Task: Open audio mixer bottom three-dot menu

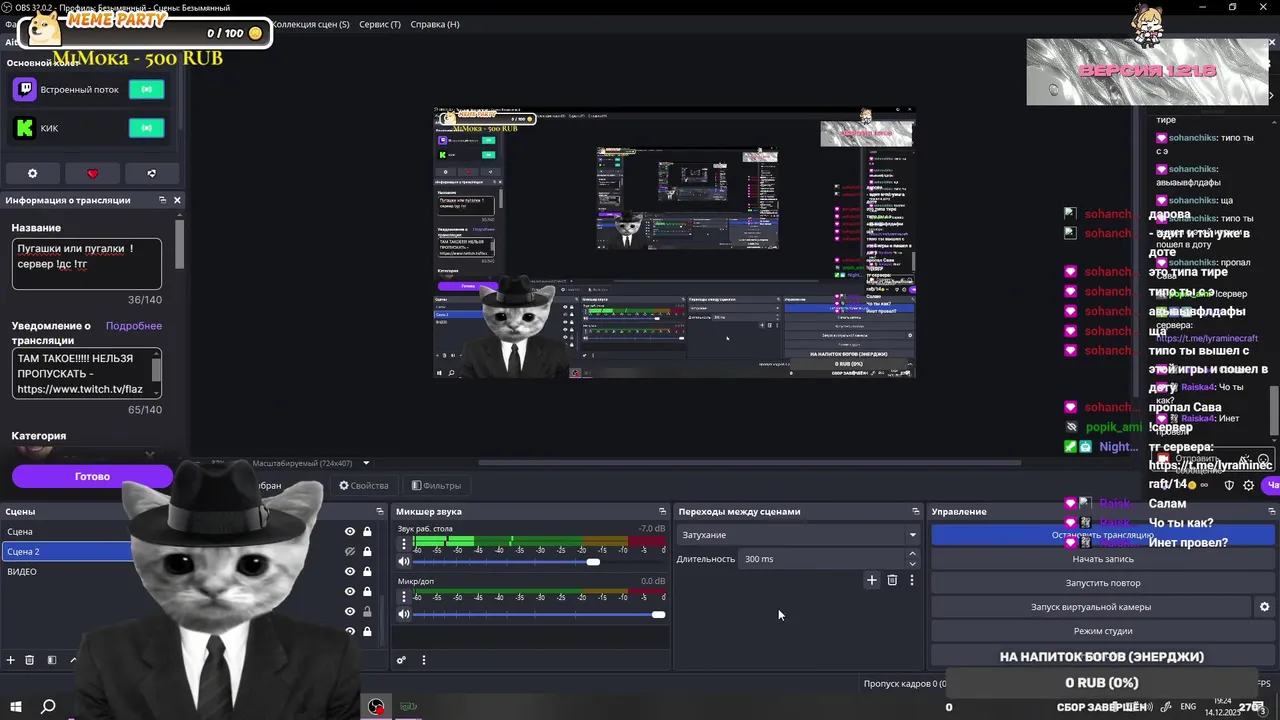Action: [423, 660]
